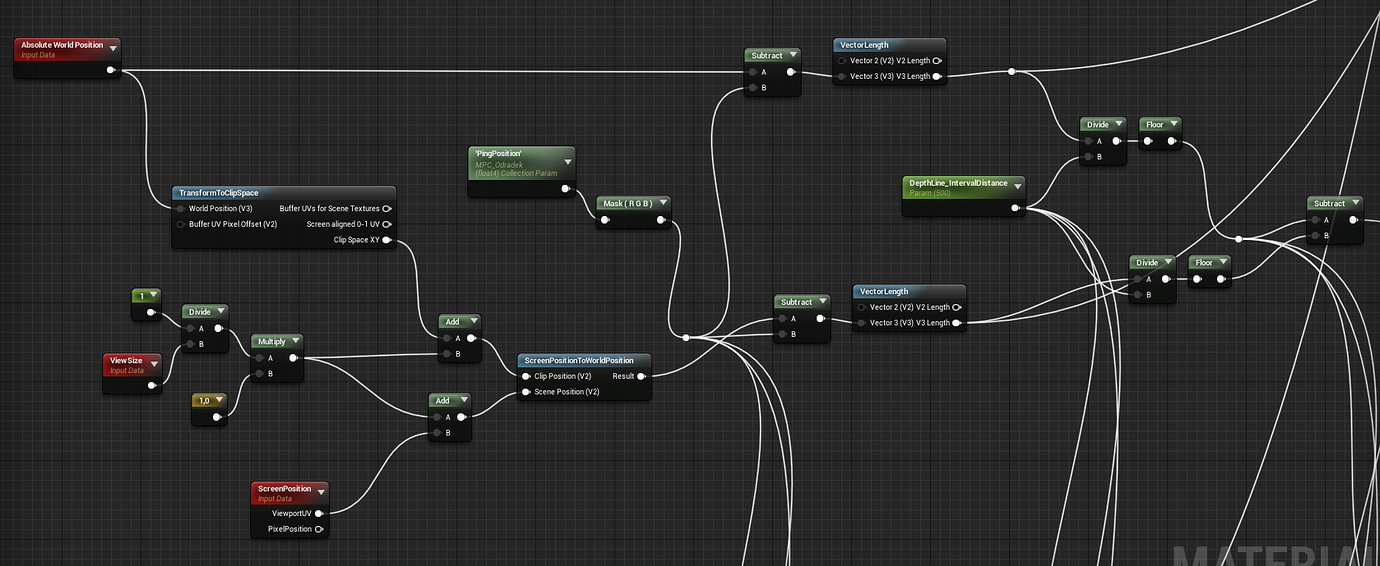Screen dimensions: 1380x566
Task: Click the World Position (V3) input pin
Action: (181, 208)
